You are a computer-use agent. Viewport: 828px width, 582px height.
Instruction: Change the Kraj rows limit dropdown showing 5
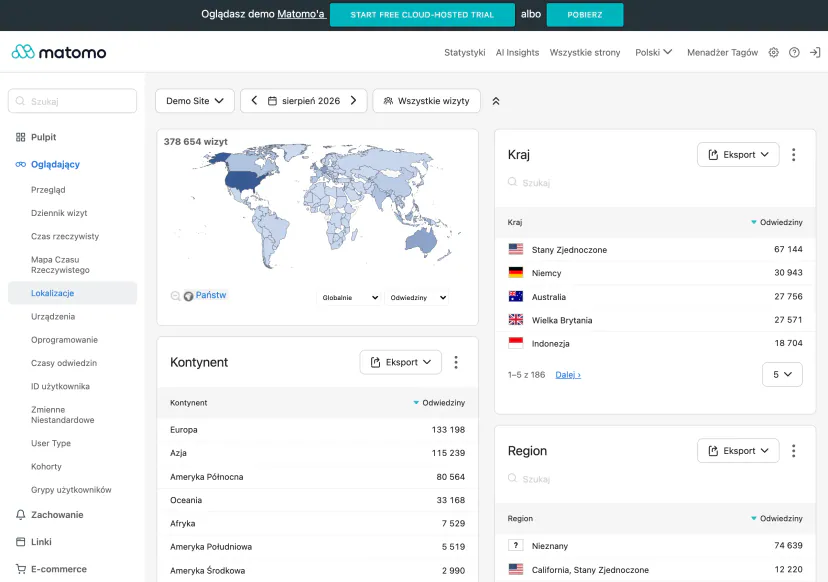(782, 374)
